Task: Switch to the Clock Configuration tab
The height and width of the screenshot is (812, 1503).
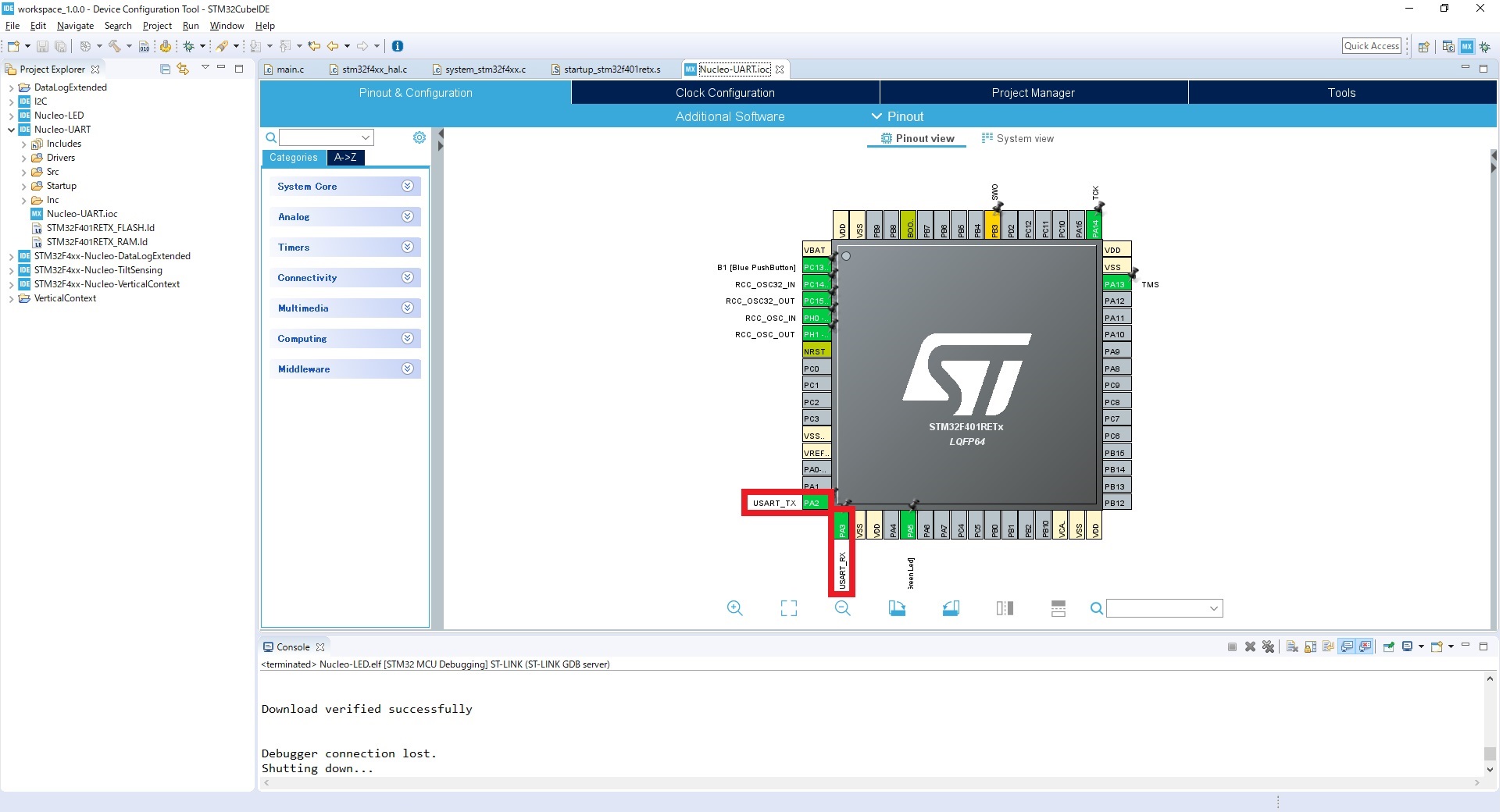Action: pyautogui.click(x=725, y=92)
